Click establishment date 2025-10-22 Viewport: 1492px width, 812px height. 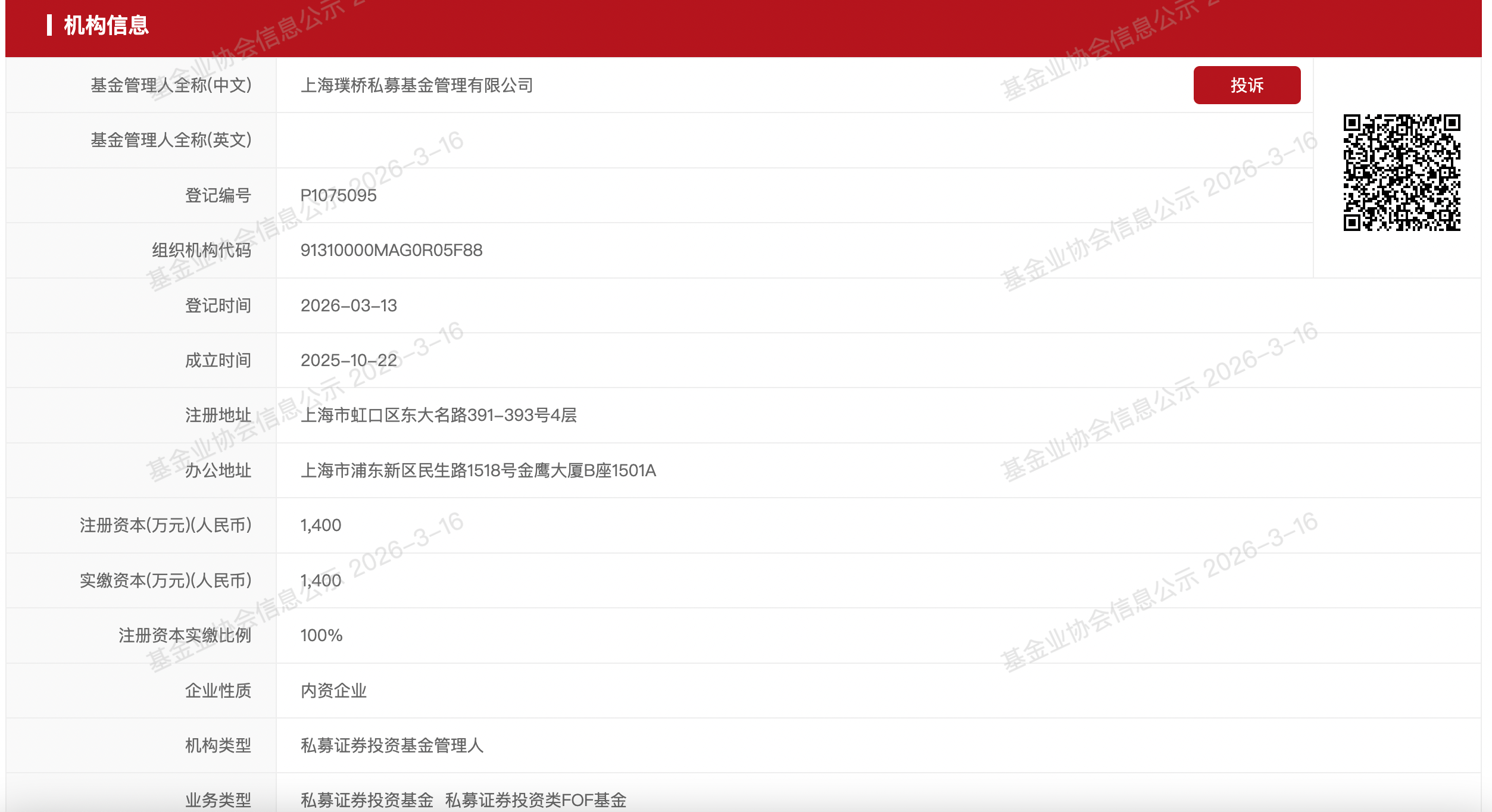pos(348,360)
